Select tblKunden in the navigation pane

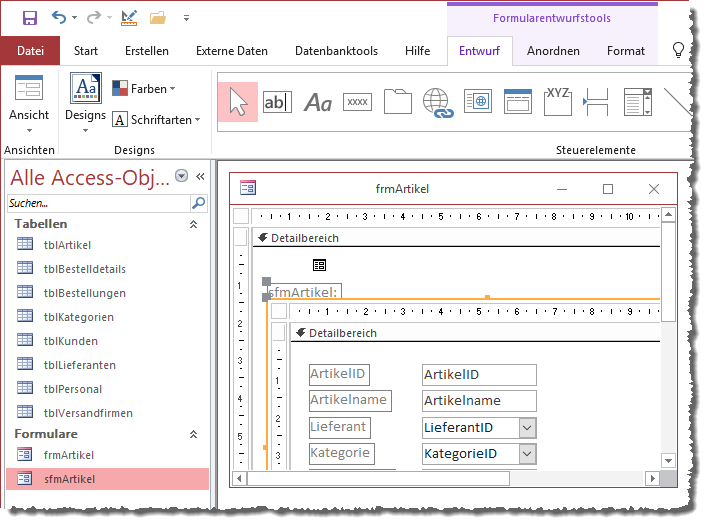point(69,341)
